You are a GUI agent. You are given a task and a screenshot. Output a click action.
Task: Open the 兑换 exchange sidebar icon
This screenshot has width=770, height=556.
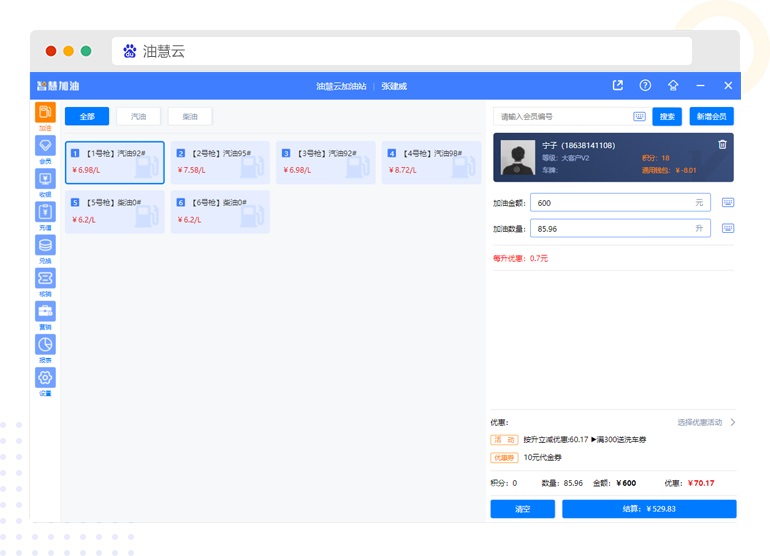coord(45,245)
